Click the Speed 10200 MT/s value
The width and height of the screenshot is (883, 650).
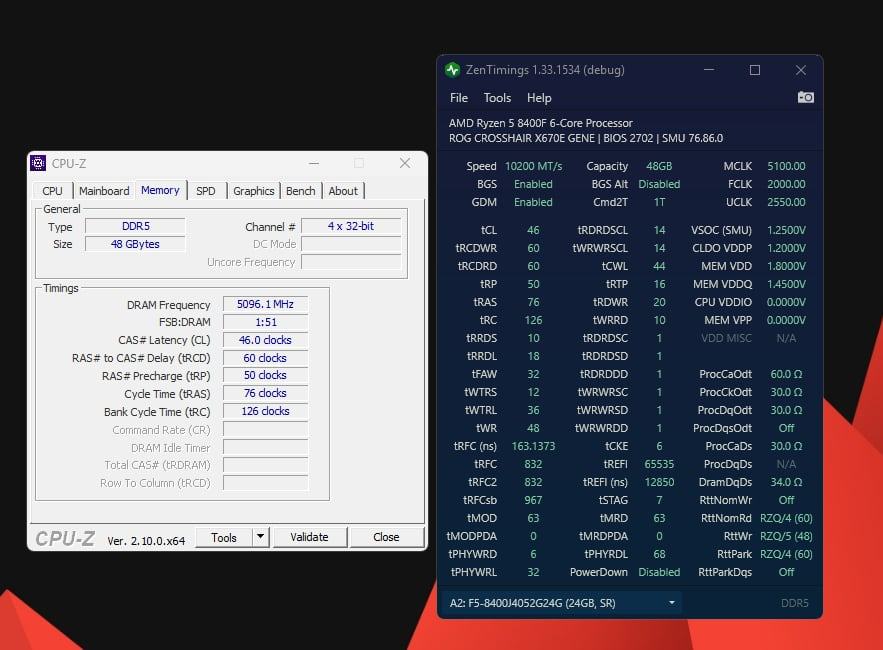point(533,166)
